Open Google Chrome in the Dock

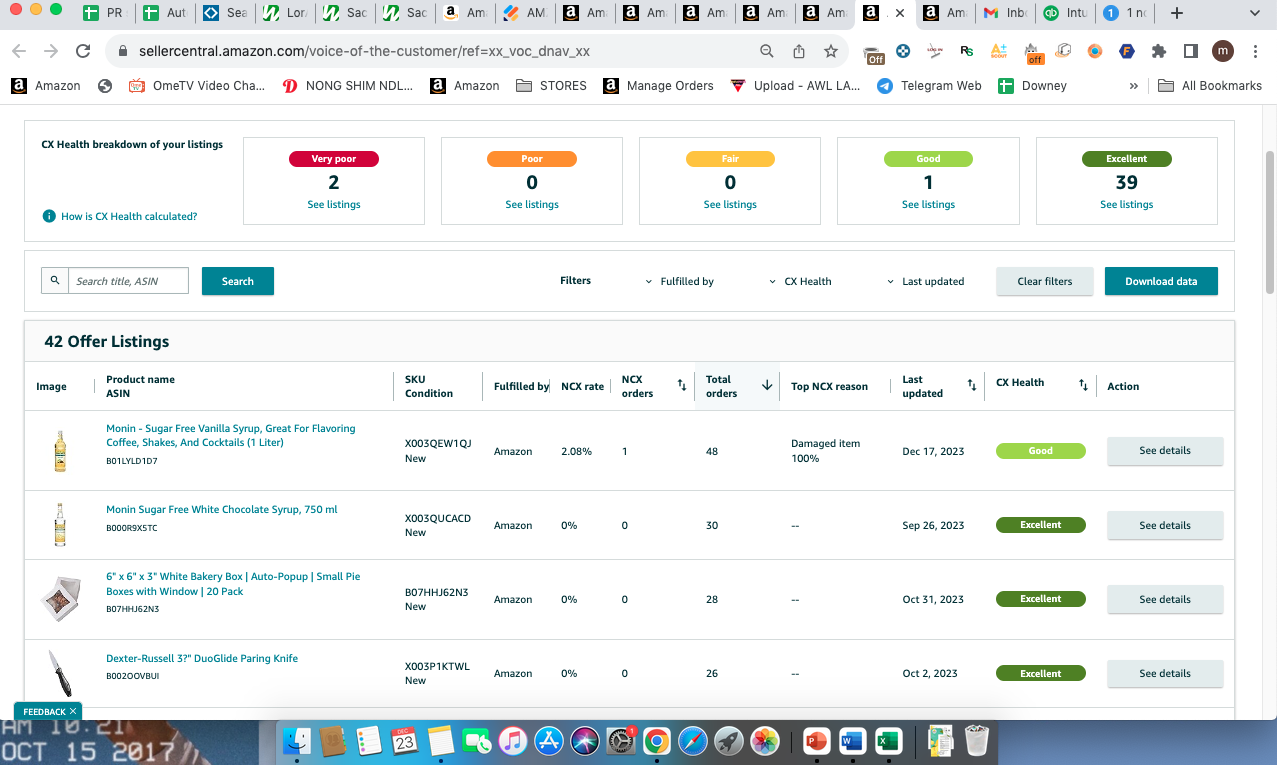coord(656,741)
